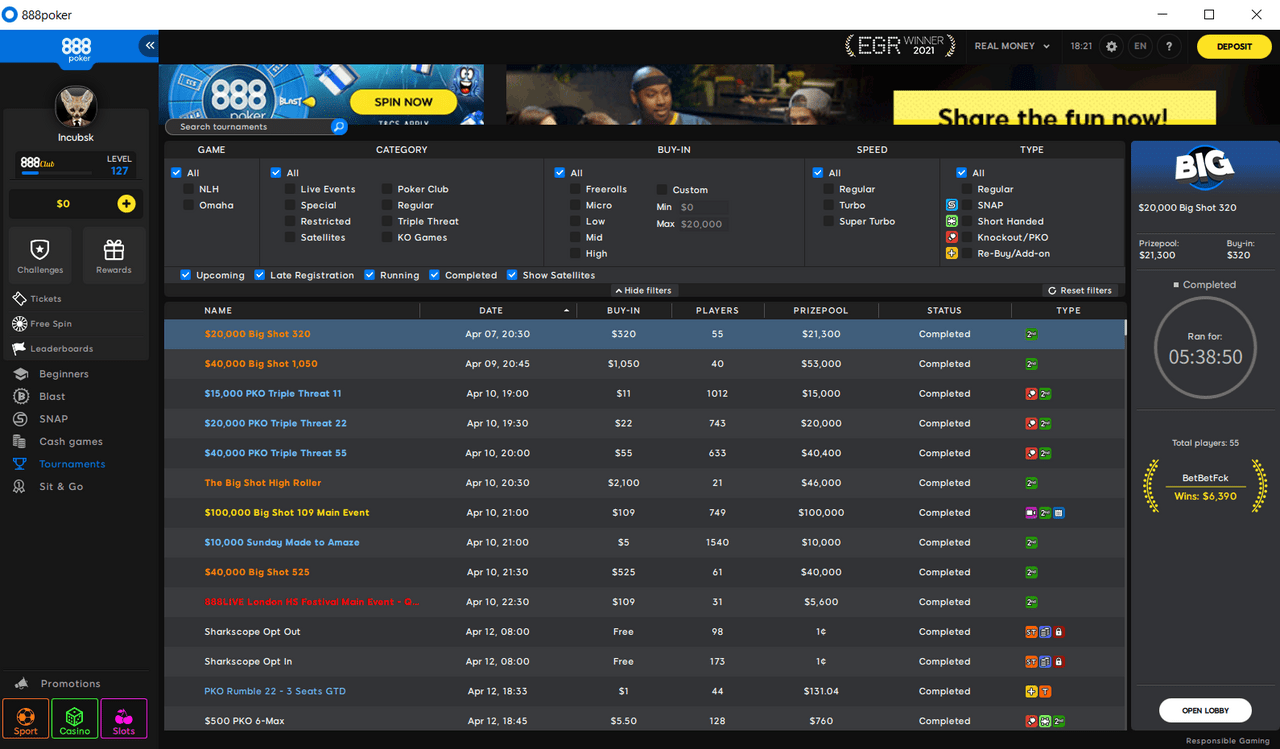Collapse filters with Hide filters
The width and height of the screenshot is (1280, 749).
point(644,290)
